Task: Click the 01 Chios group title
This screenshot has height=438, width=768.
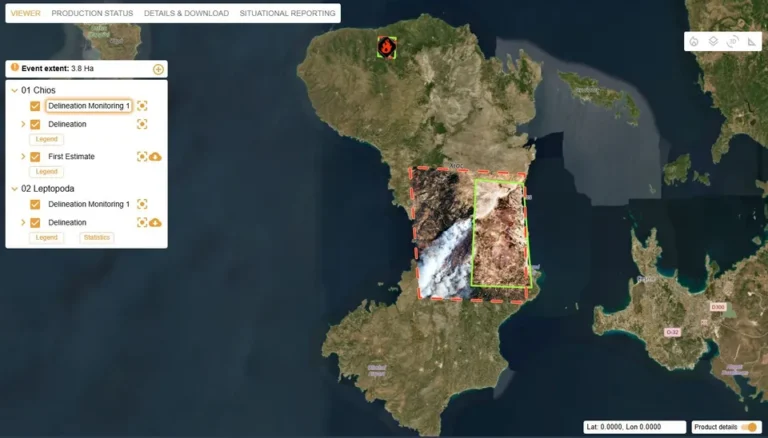Action: pos(38,91)
